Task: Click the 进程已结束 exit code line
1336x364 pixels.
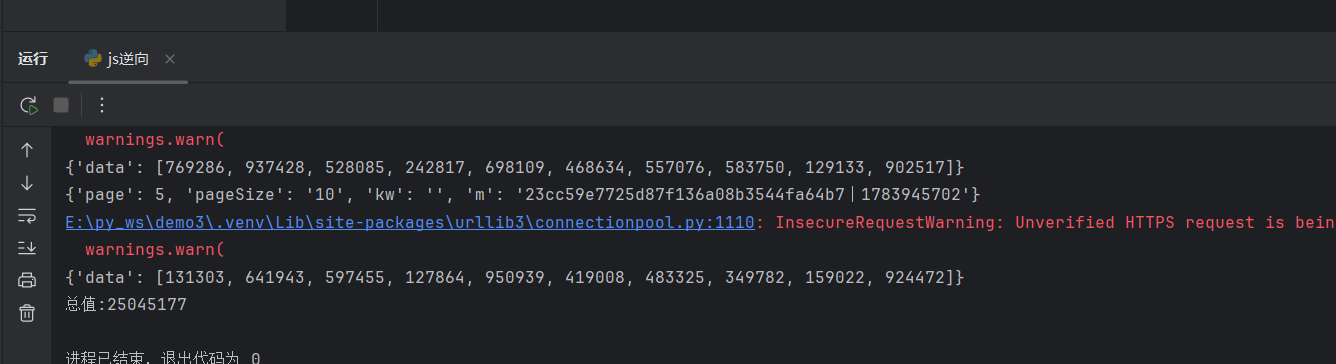Action: 163,357
